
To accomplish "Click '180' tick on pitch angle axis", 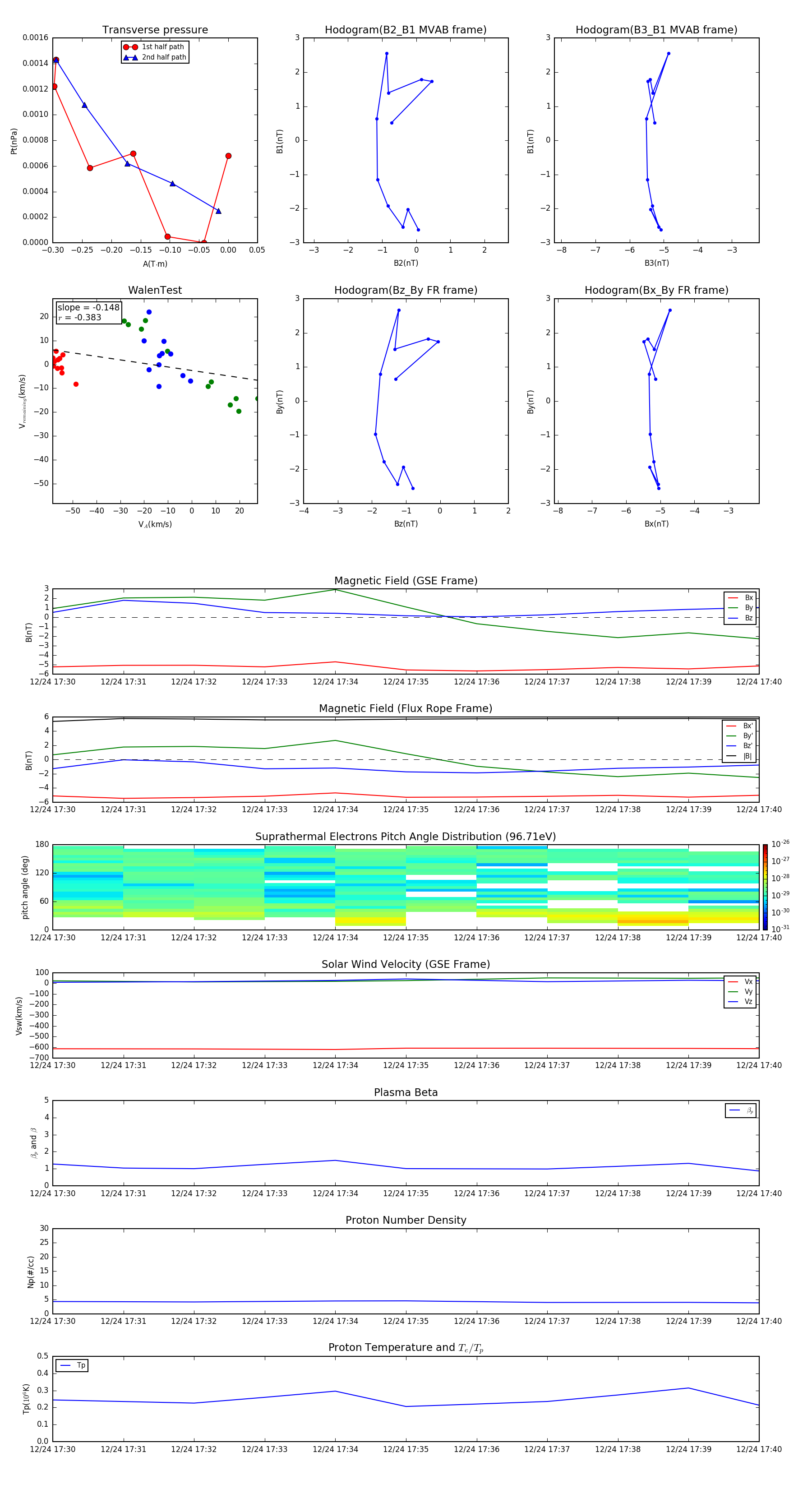I will pyautogui.click(x=42, y=845).
